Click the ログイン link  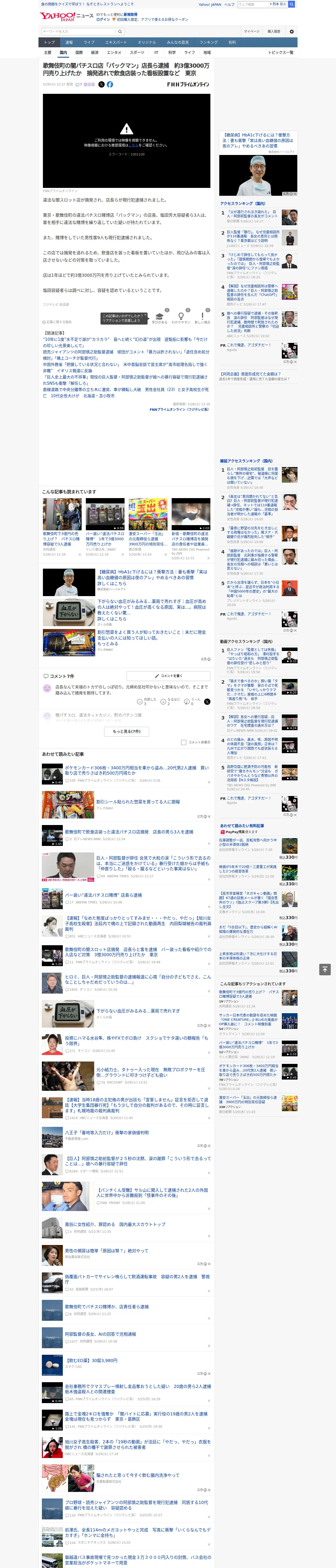103,20
